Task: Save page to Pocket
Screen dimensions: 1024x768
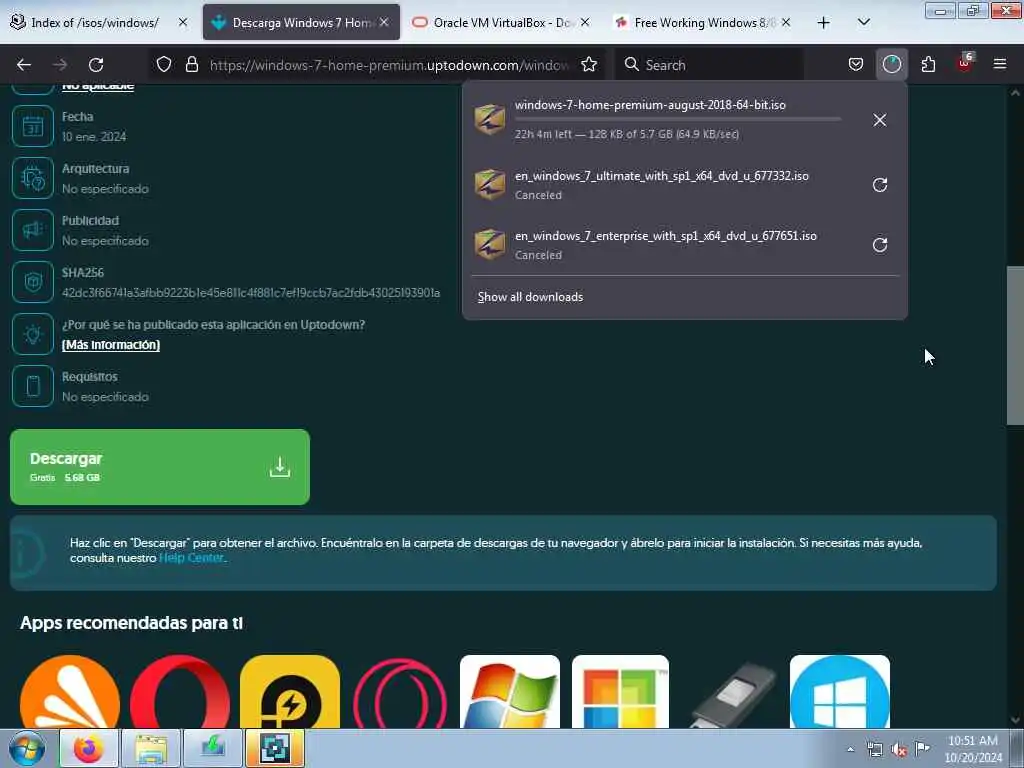Action: click(856, 65)
